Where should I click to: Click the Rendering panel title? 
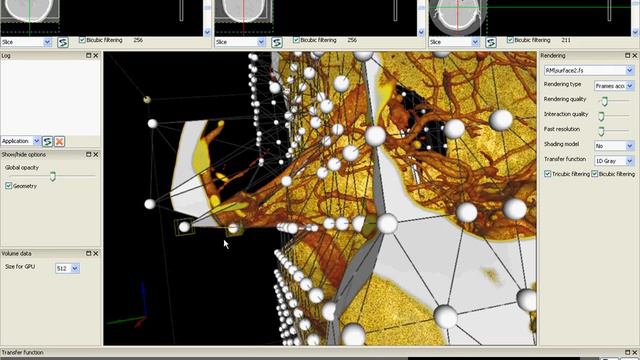coord(553,56)
